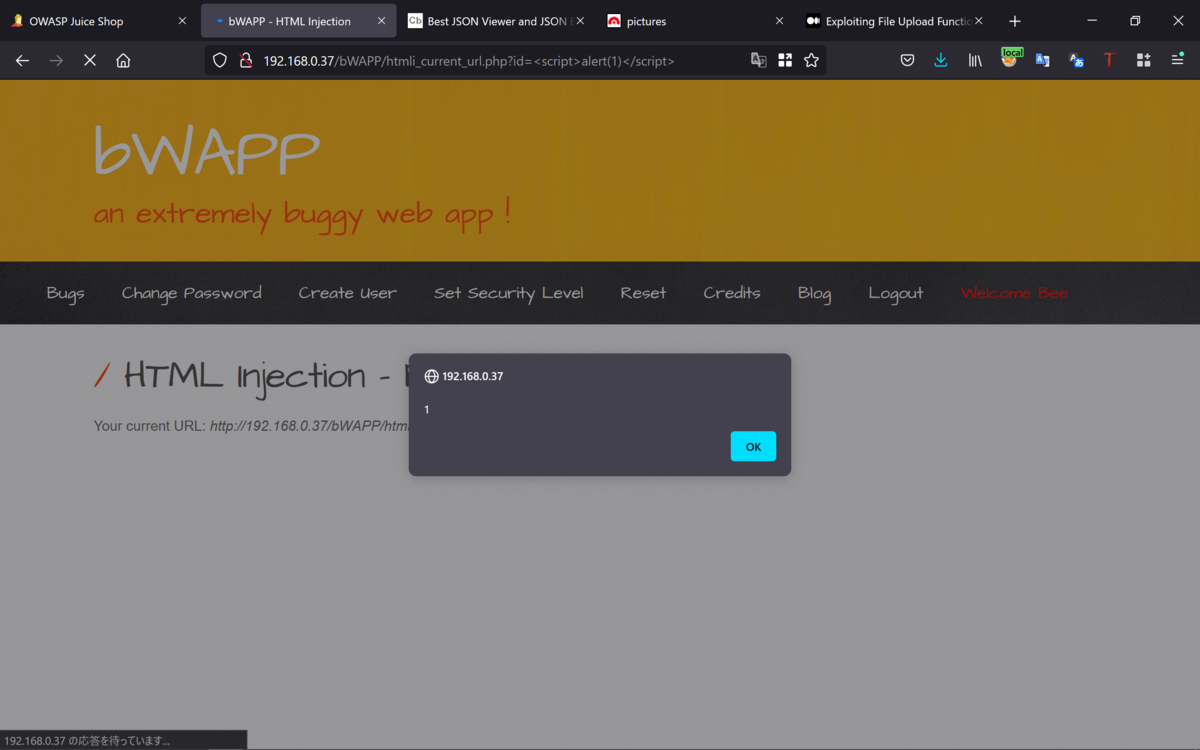Open the Change Password link

[191, 293]
